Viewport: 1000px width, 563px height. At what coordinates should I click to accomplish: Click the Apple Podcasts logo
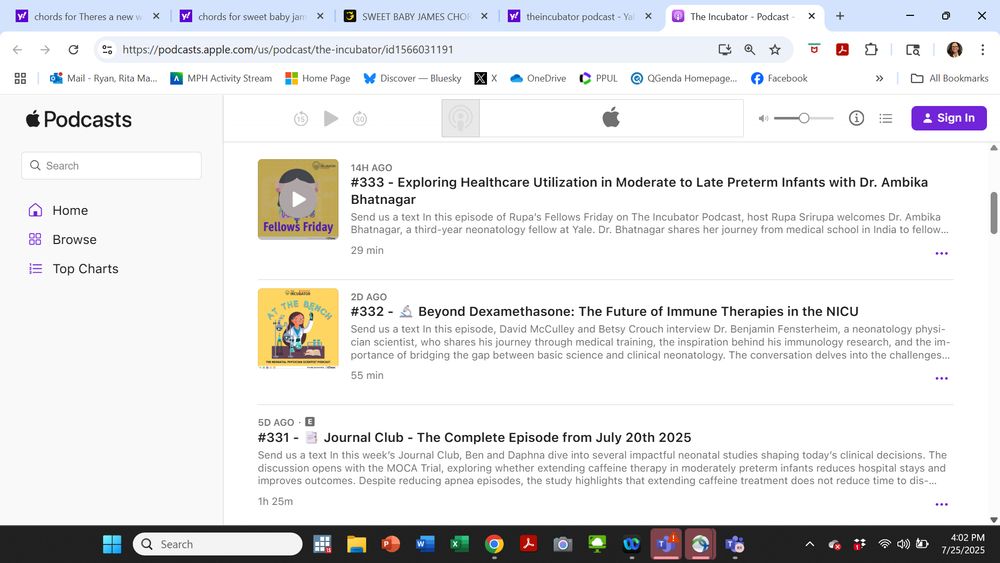tap(78, 119)
